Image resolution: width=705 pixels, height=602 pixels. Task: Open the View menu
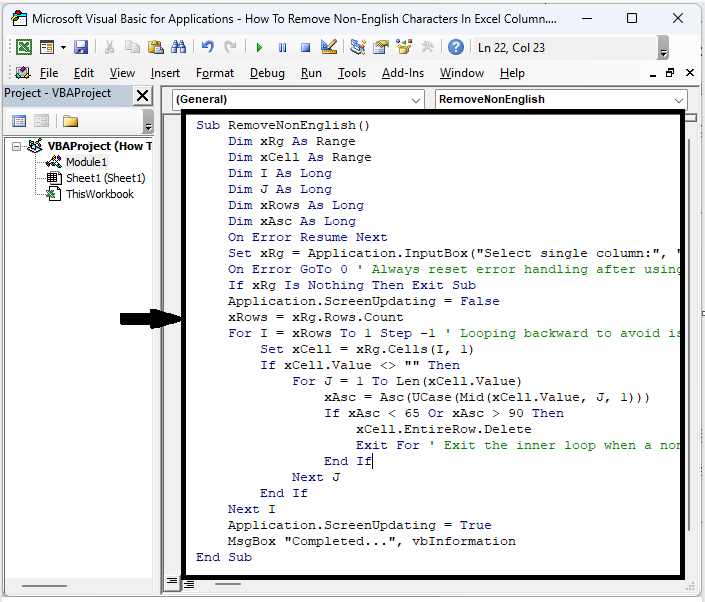tap(122, 73)
